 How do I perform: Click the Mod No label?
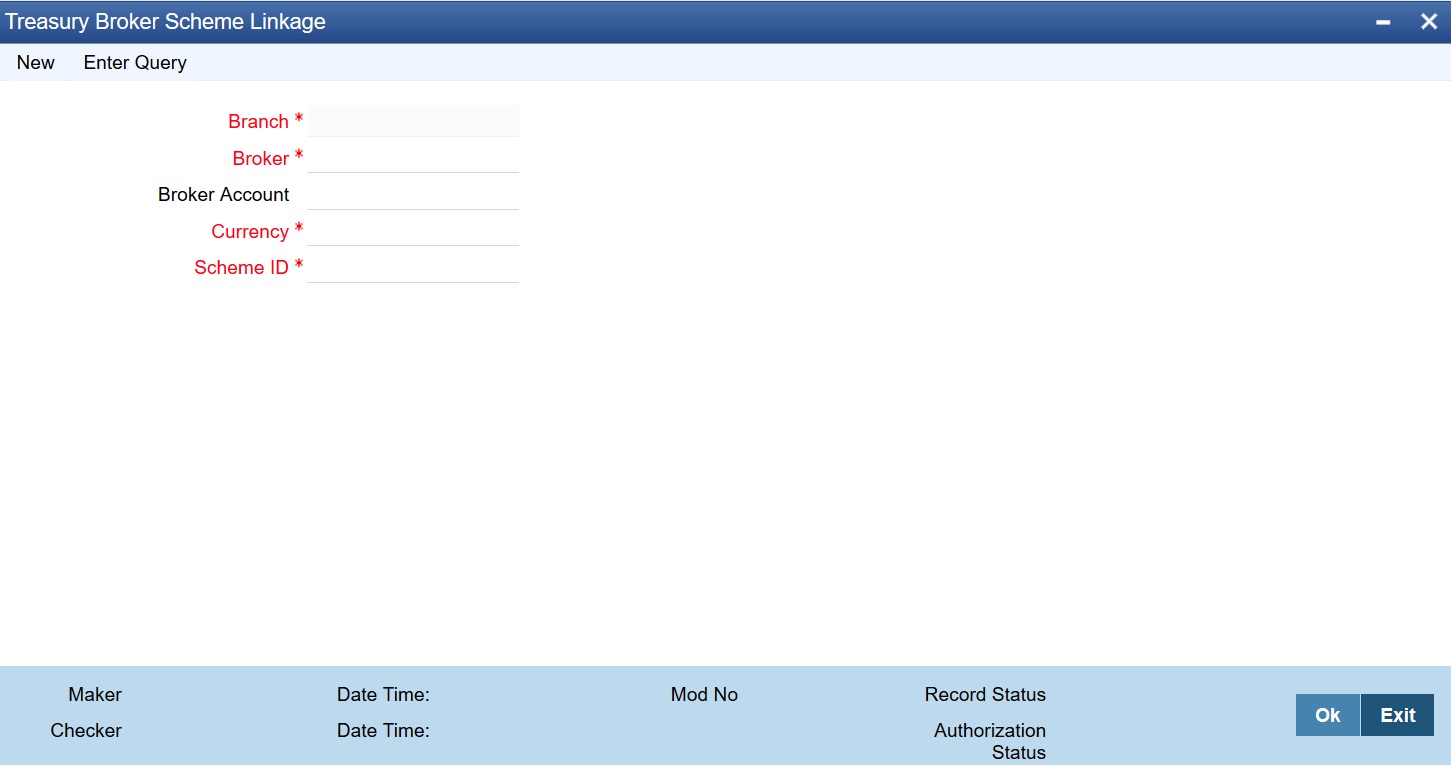tap(704, 694)
